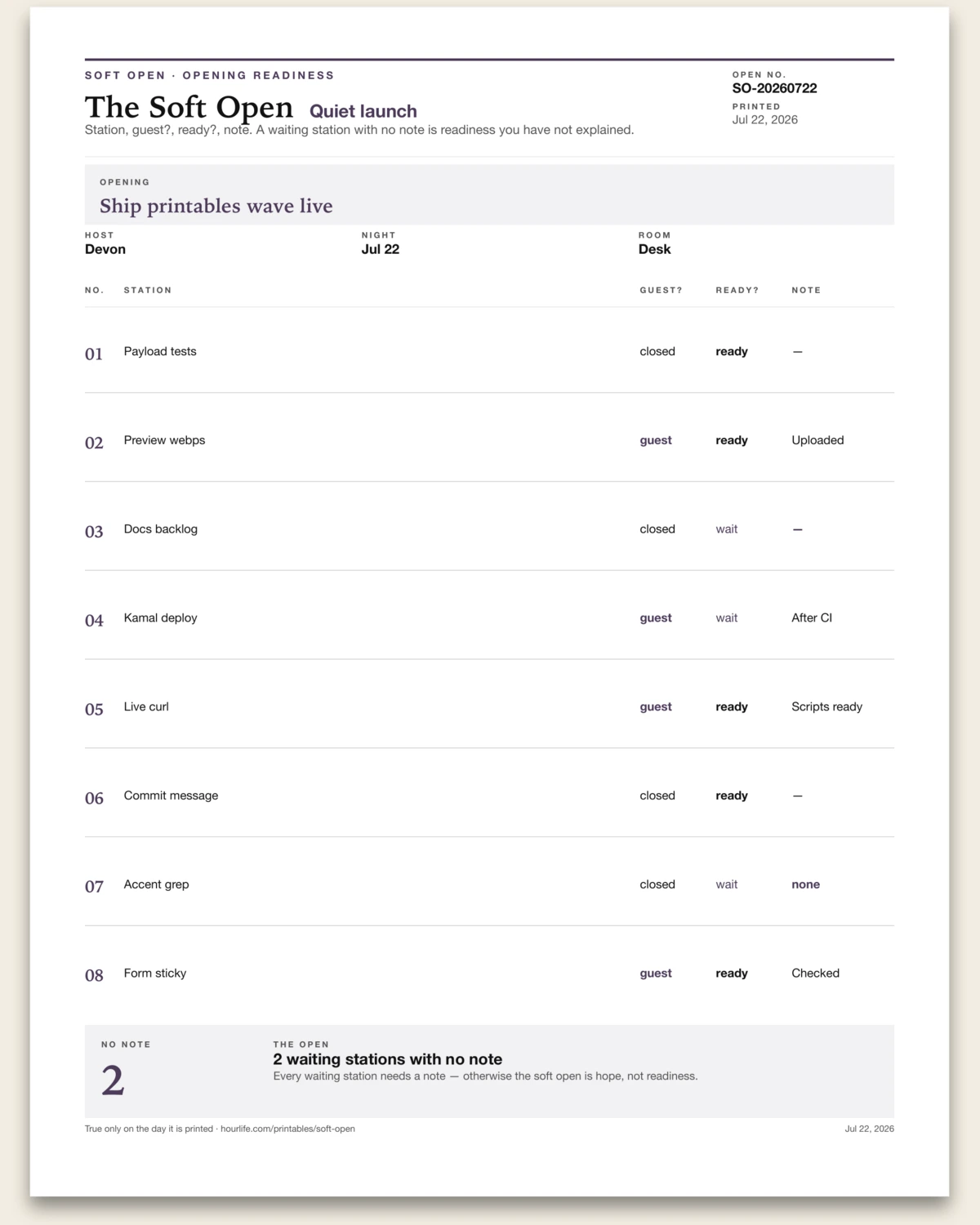
Task: Click '2 waiting stations with no note' summary
Action: (x=387, y=1059)
